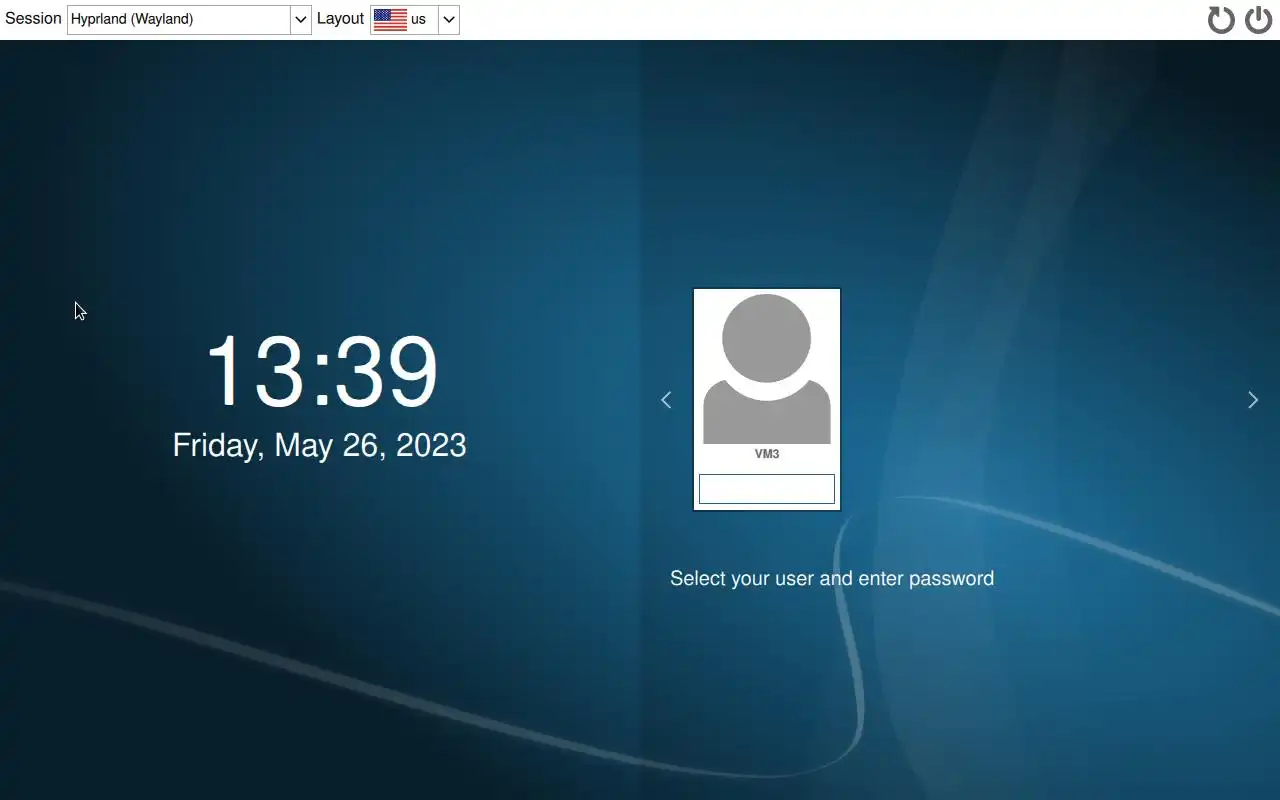Click the Session label text
The image size is (1280, 800).
point(33,18)
